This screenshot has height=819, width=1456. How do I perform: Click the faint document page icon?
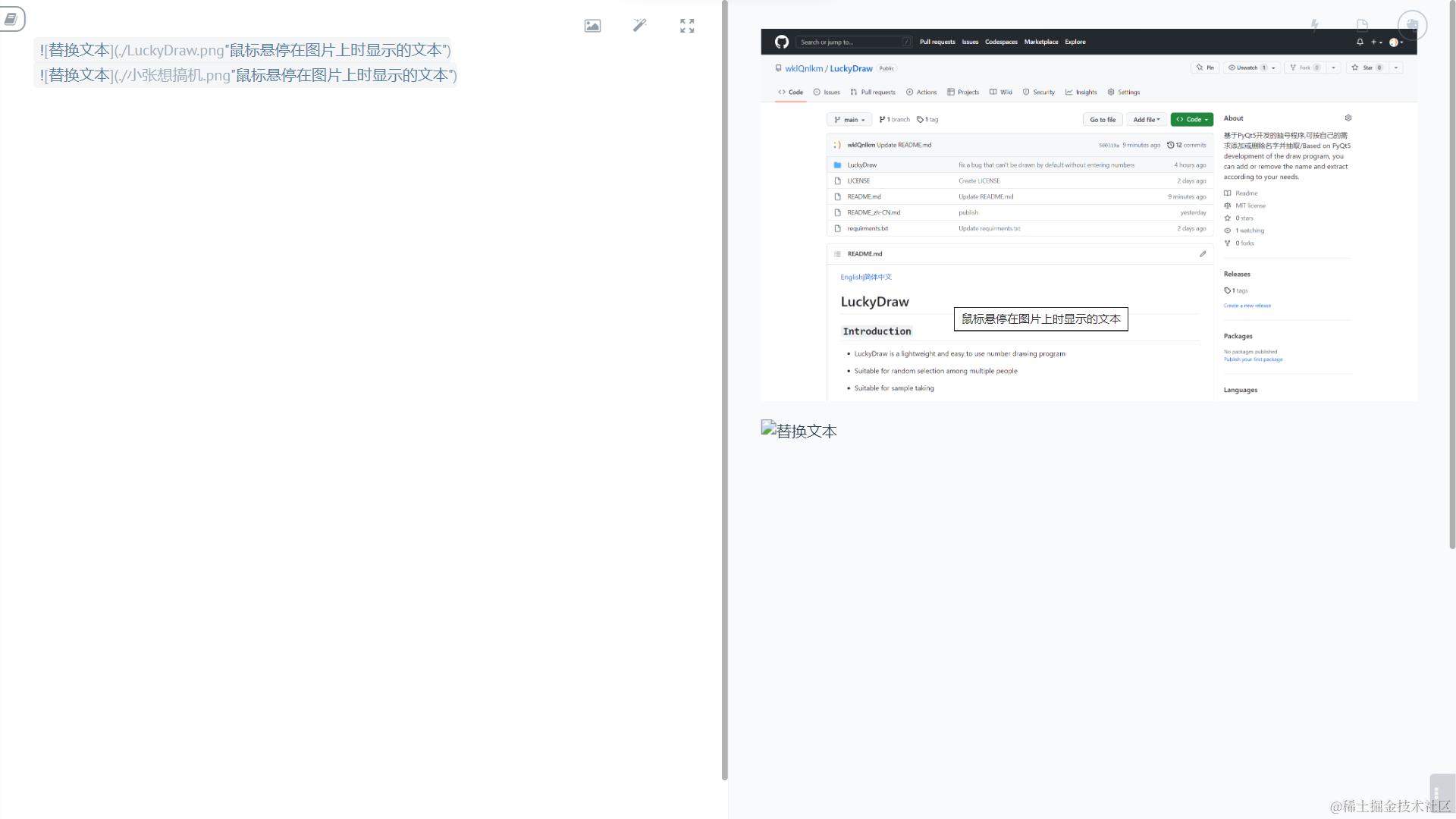click(x=1362, y=25)
